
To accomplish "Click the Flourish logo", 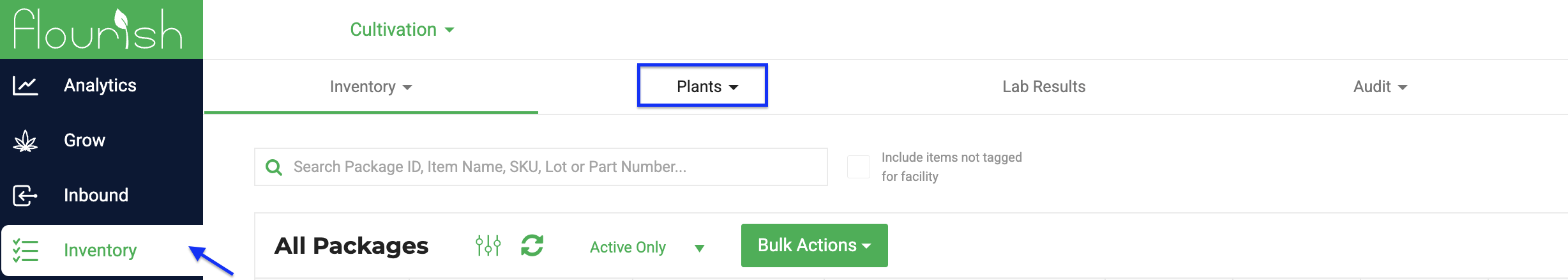I will pyautogui.click(x=98, y=29).
